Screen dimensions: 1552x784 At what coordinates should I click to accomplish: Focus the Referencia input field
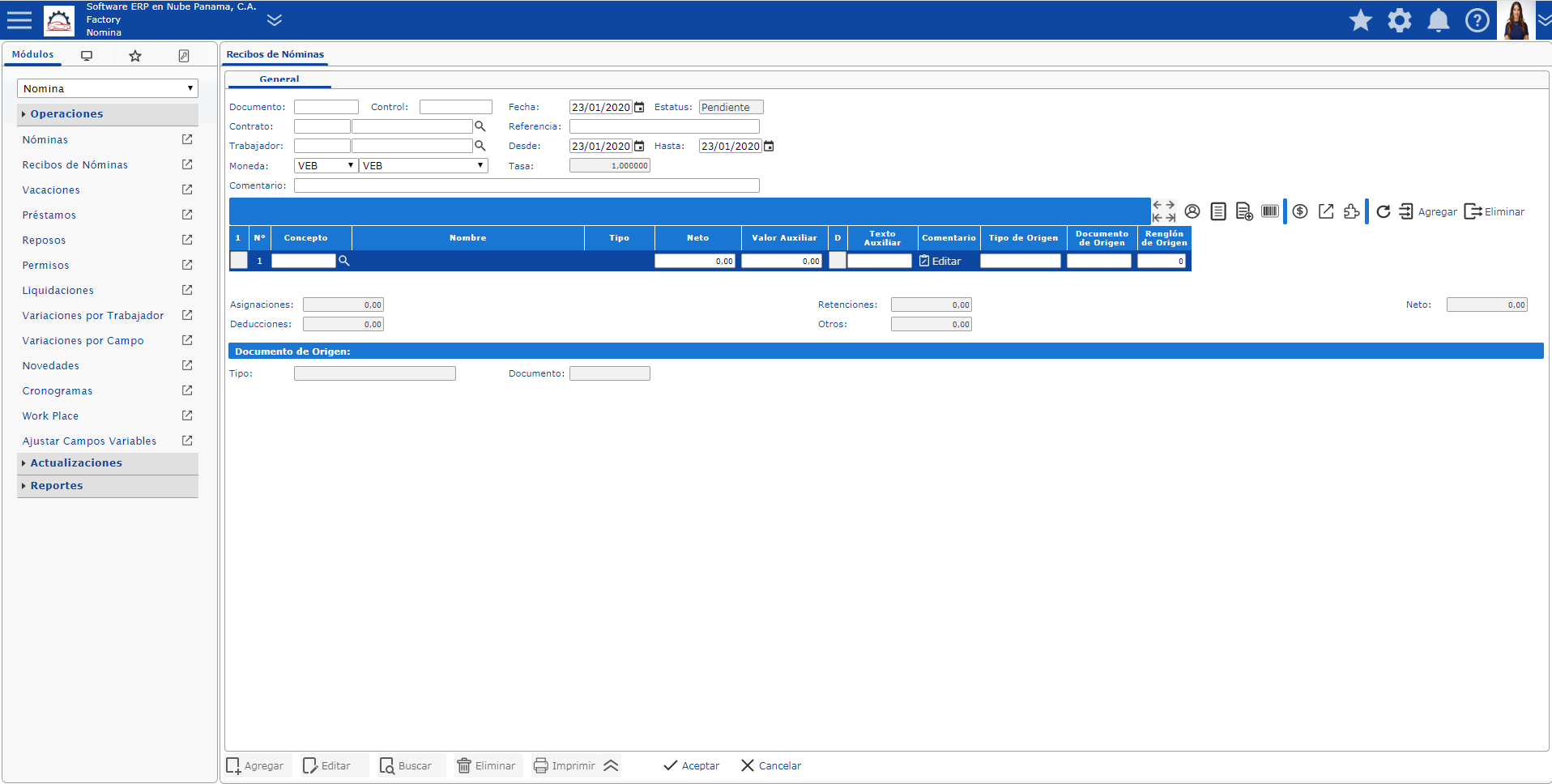click(x=664, y=126)
